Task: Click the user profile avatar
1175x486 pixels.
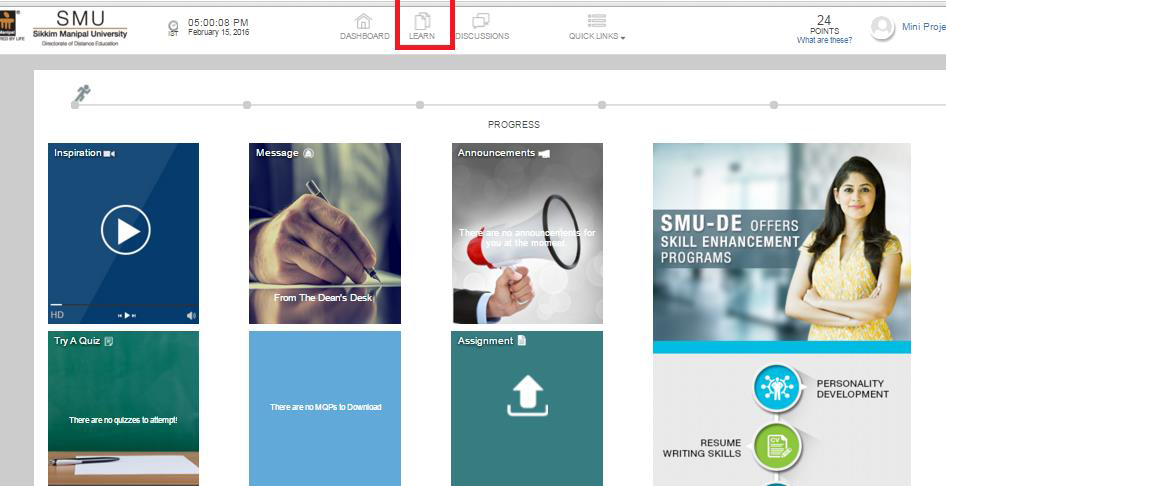Action: coord(881,28)
